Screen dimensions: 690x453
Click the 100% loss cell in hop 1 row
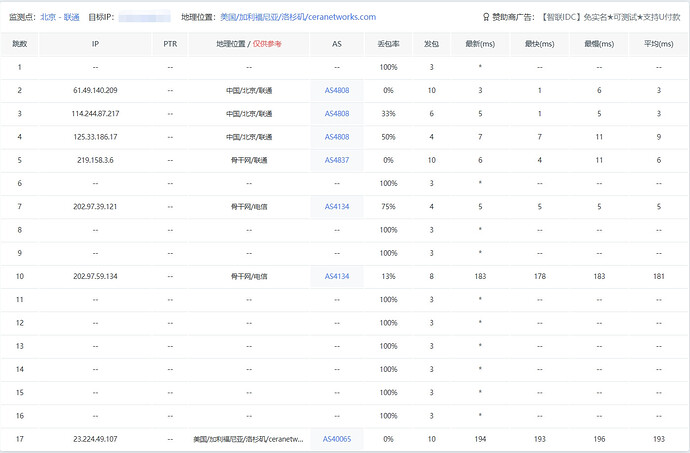click(389, 67)
